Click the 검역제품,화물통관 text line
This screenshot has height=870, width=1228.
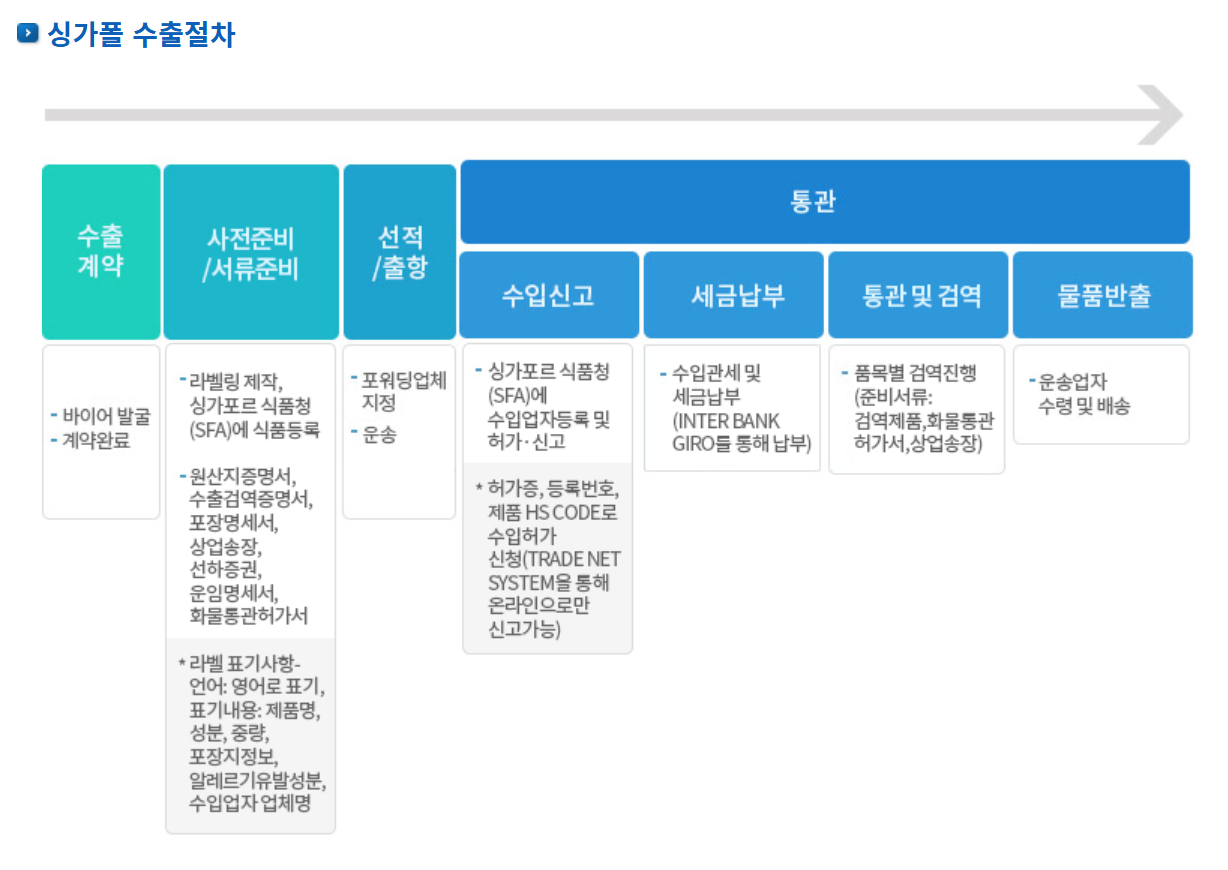pyautogui.click(x=922, y=420)
